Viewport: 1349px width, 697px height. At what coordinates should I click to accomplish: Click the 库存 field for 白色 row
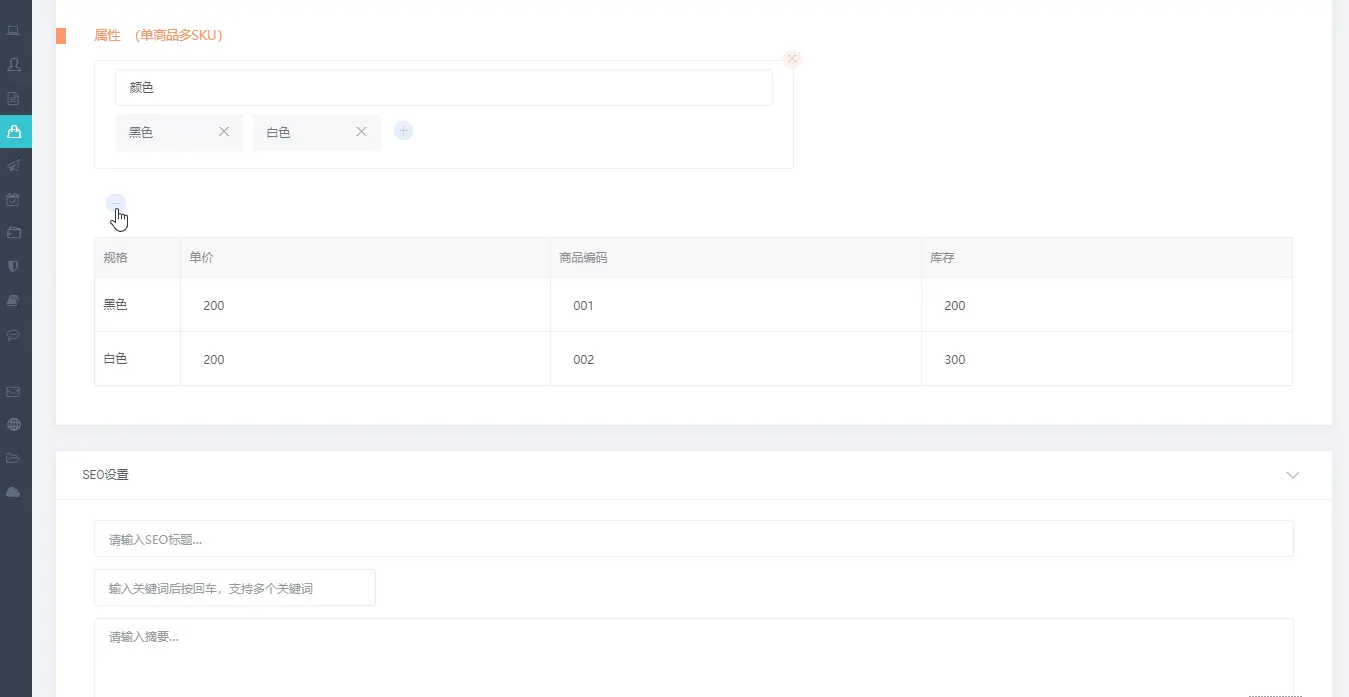coord(1105,359)
